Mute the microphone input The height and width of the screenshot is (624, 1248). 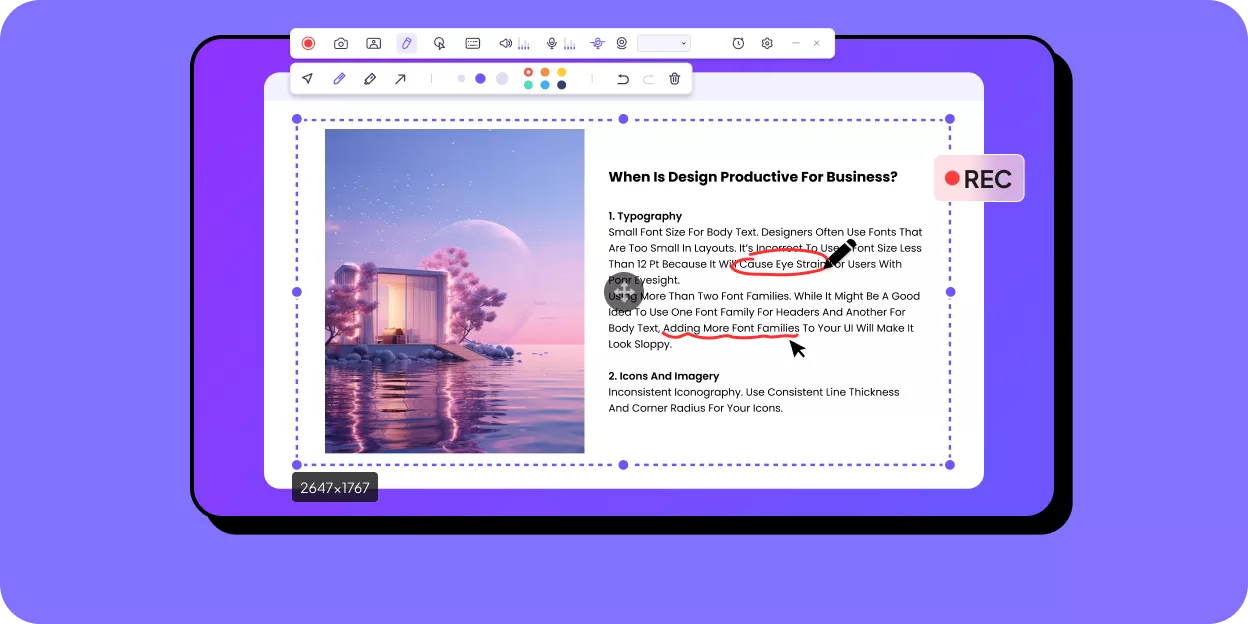coord(551,43)
